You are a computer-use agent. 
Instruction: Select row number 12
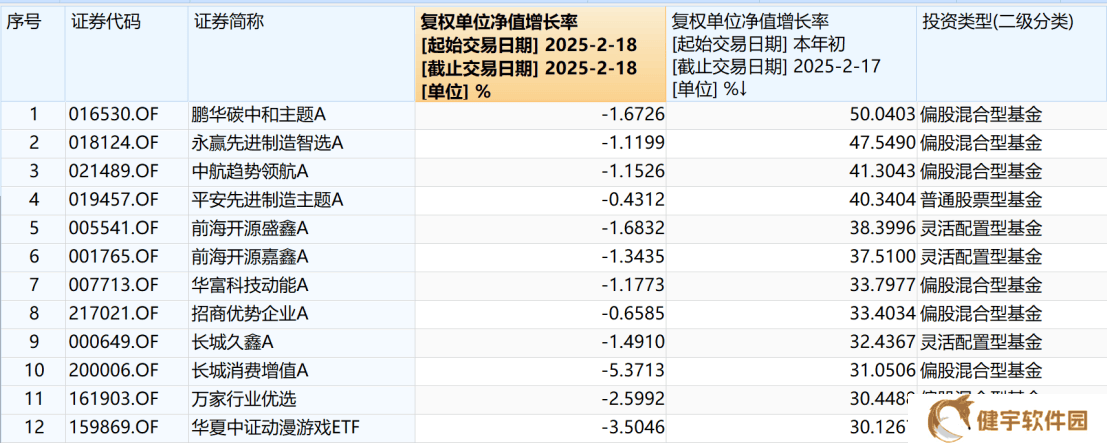pos(35,427)
